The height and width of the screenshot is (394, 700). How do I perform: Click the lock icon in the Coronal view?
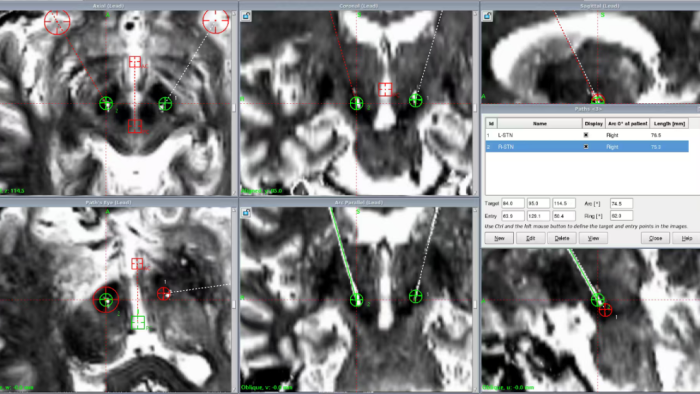click(246, 17)
